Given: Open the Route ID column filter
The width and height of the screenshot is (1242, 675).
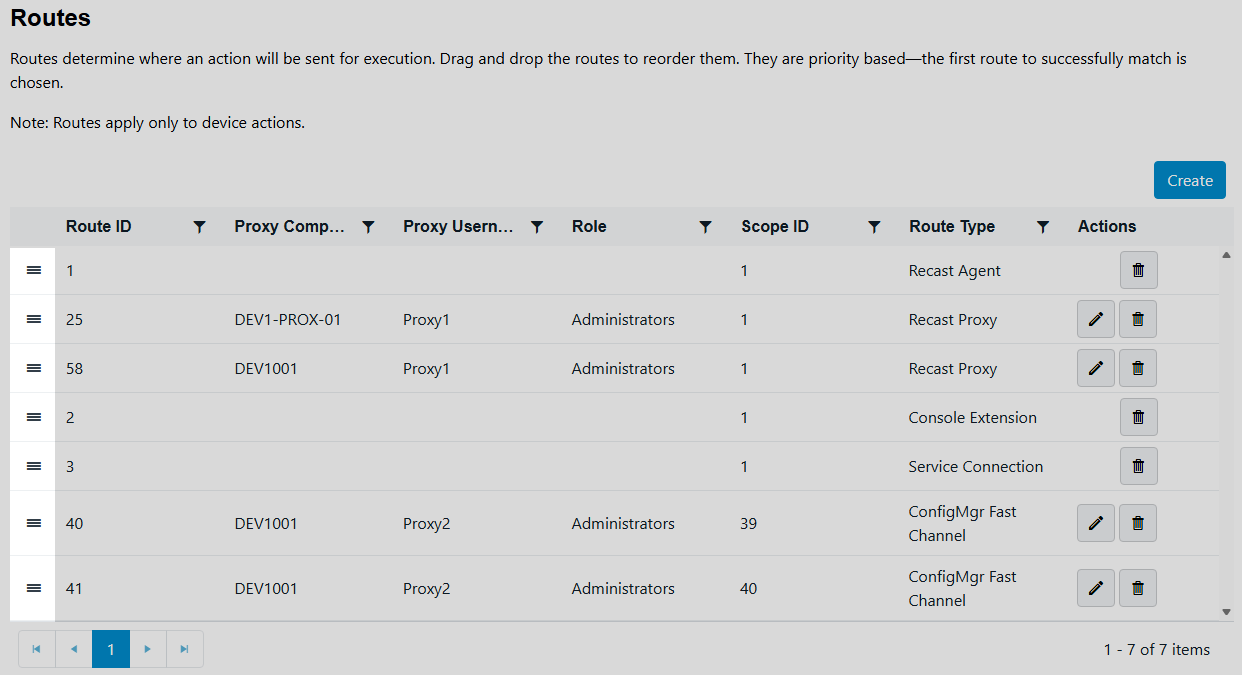Looking at the screenshot, I should [x=199, y=227].
